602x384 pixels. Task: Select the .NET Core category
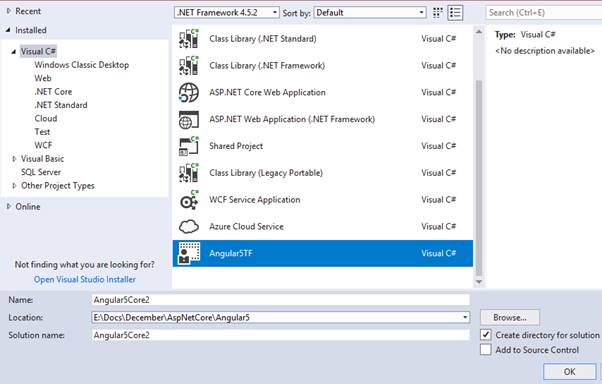(53, 92)
